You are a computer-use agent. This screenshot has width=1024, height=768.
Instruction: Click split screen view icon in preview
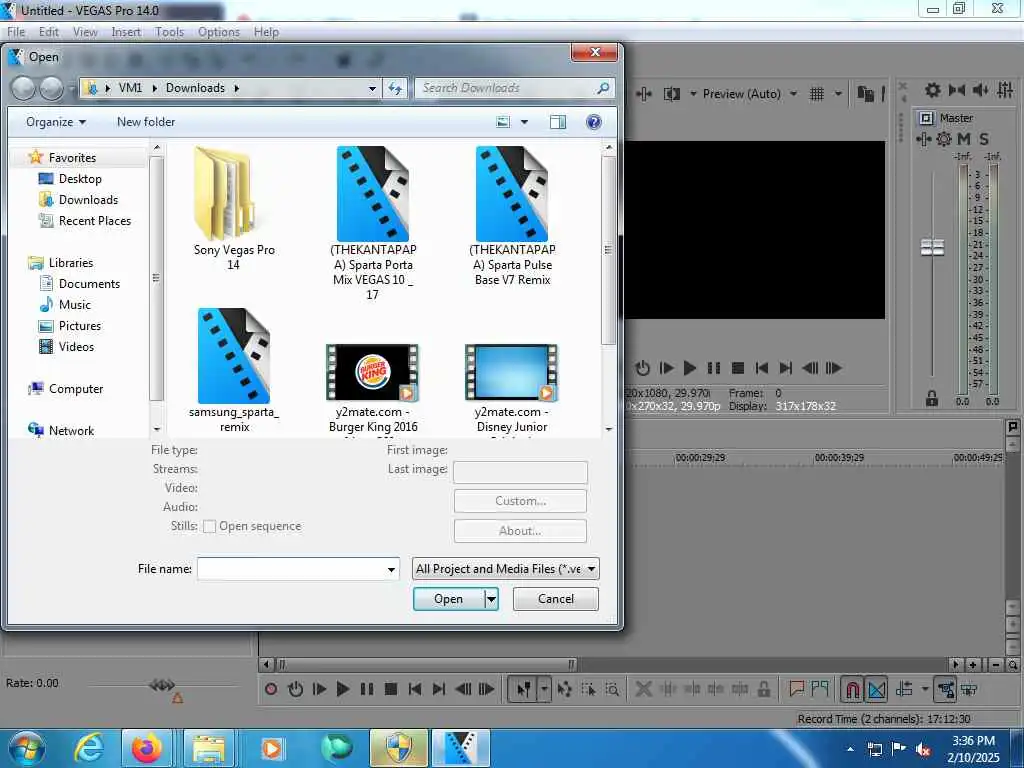coord(671,94)
